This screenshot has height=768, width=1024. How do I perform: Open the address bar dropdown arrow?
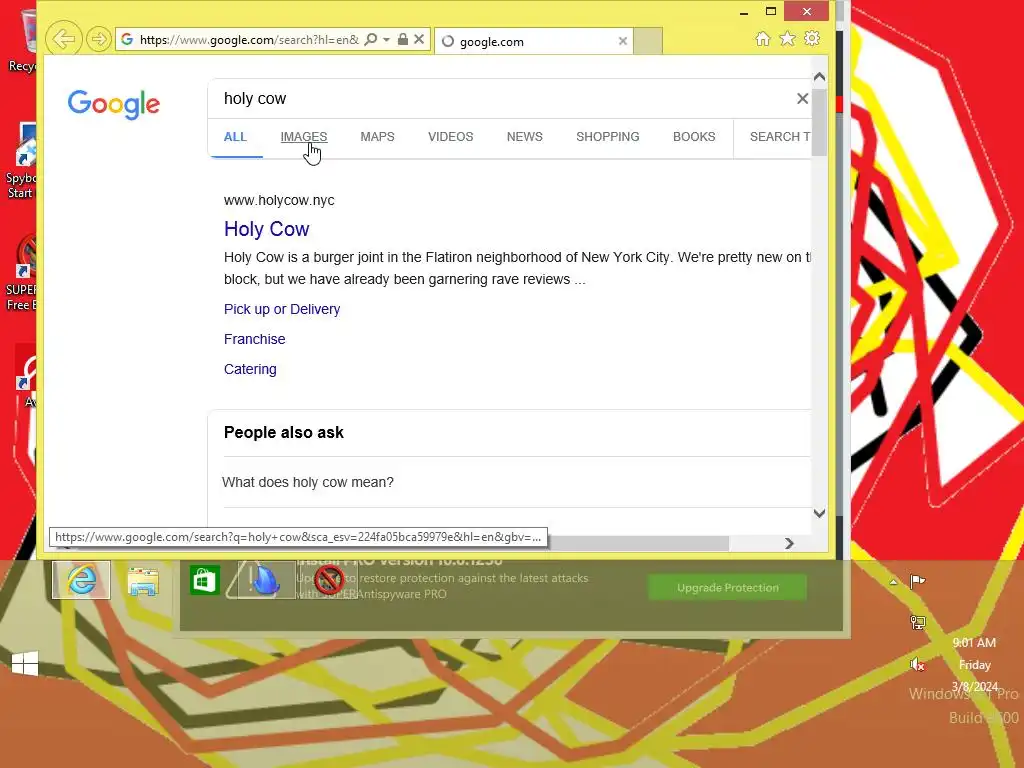click(387, 39)
